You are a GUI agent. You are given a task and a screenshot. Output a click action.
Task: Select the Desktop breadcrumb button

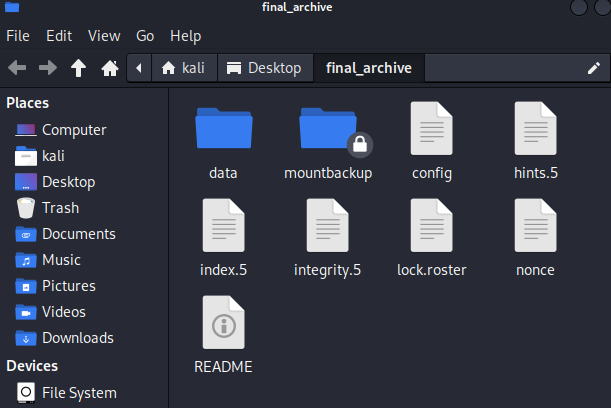pos(265,68)
